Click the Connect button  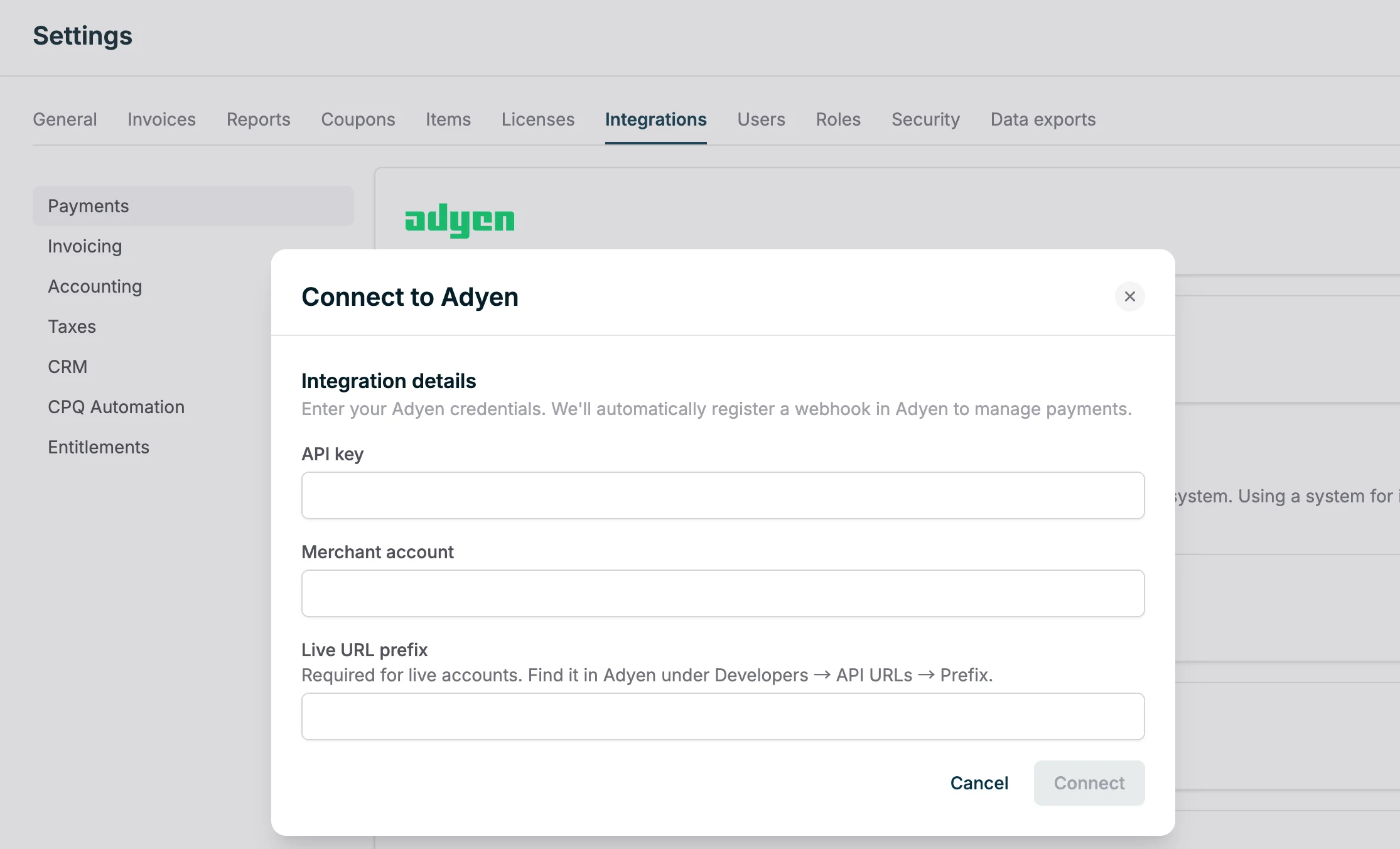[1089, 783]
